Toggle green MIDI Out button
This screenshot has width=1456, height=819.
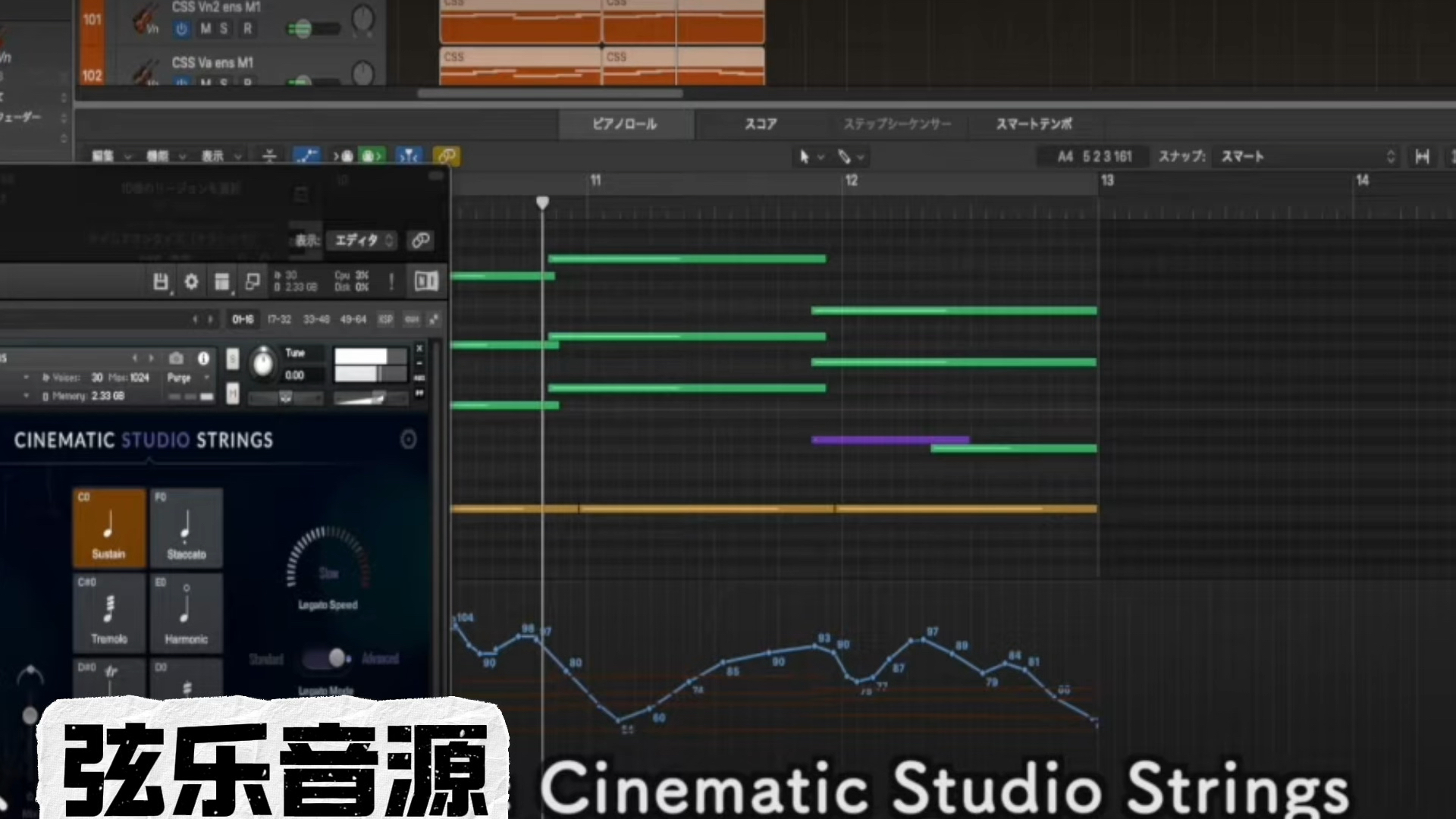tap(371, 156)
